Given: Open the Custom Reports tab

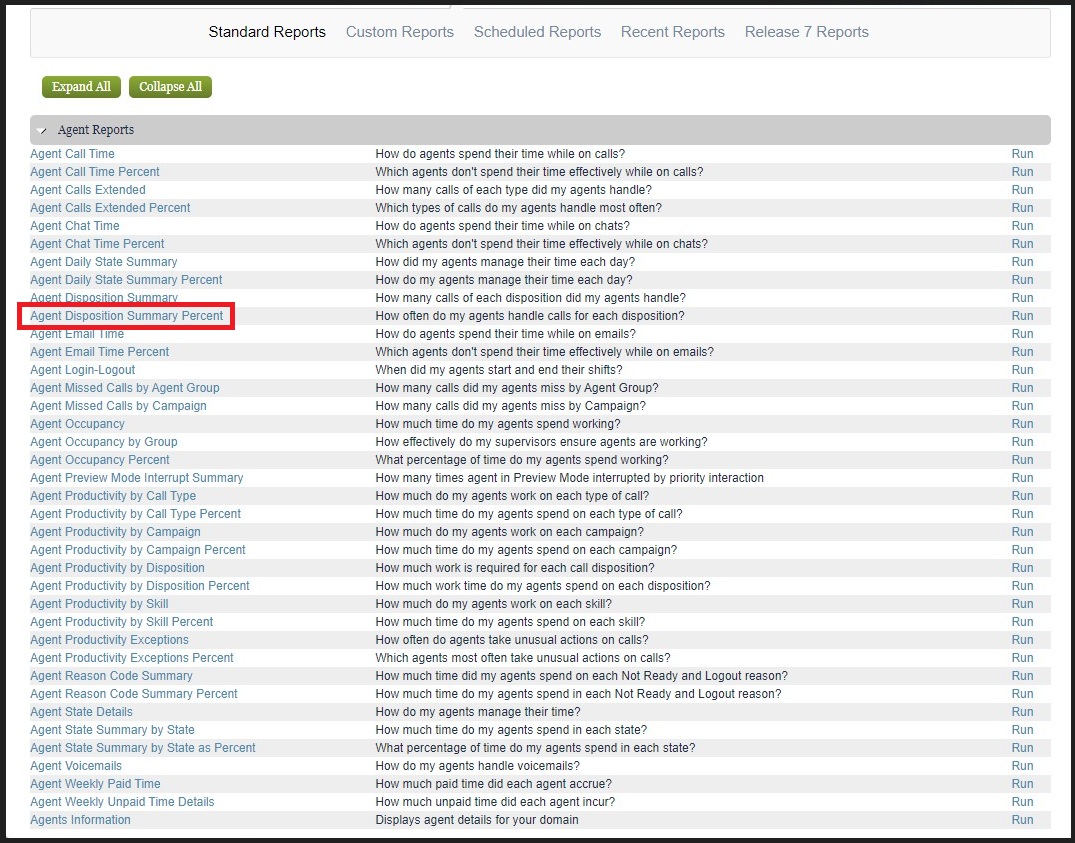Looking at the screenshot, I should (400, 32).
